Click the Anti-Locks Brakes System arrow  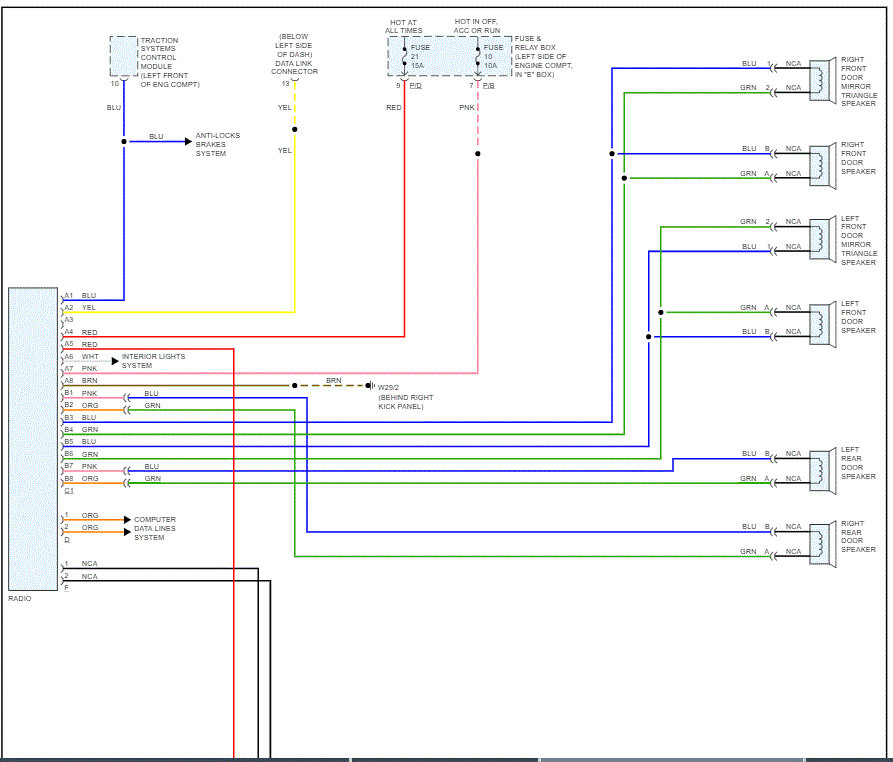(189, 141)
